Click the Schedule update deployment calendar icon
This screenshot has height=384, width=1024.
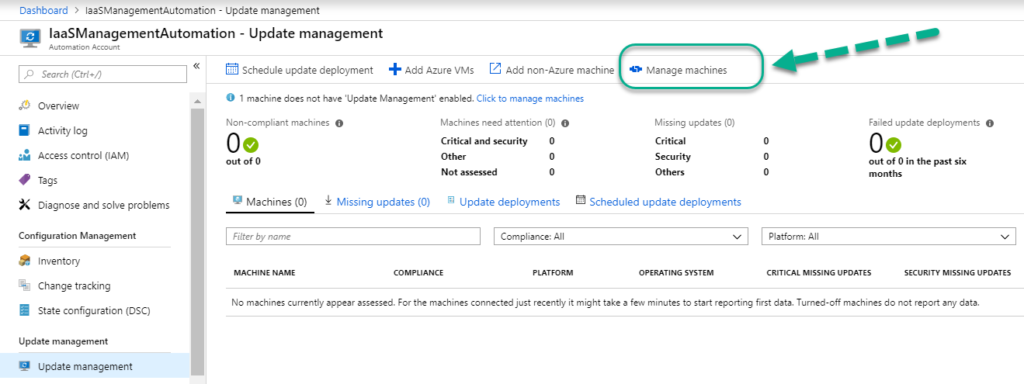[232, 69]
